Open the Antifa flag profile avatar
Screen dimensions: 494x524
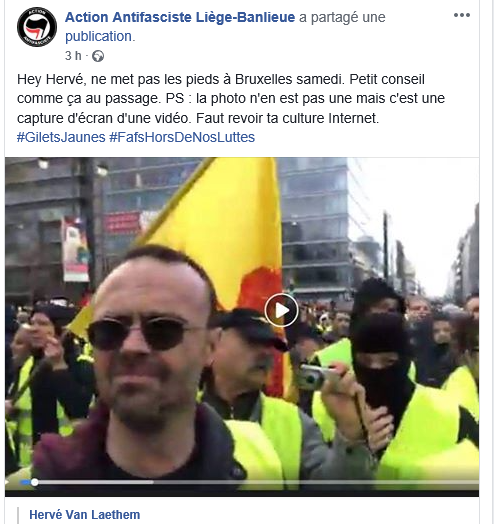click(37, 27)
